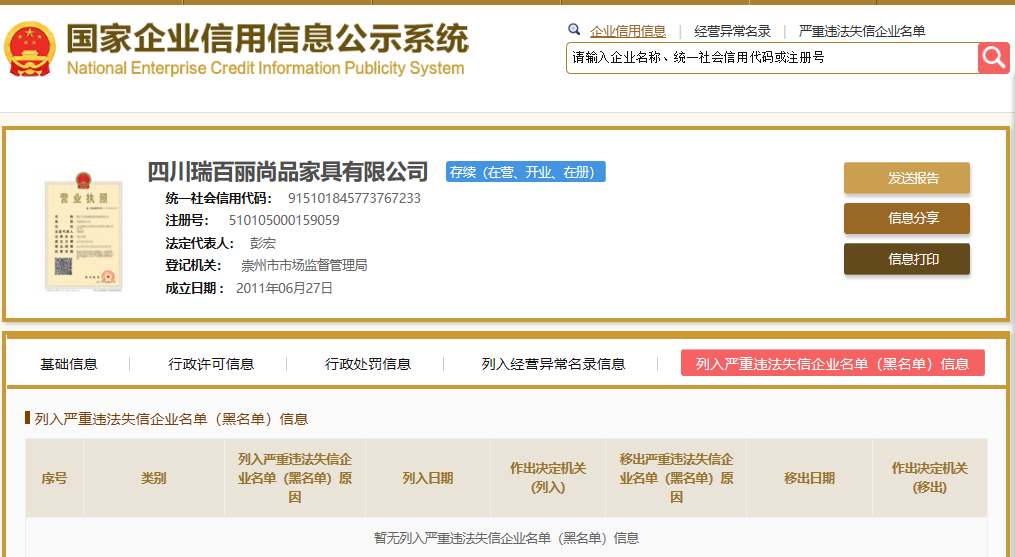Click the 移出严重违法失信企业名单（黑名单）原因 column header

coord(676,478)
